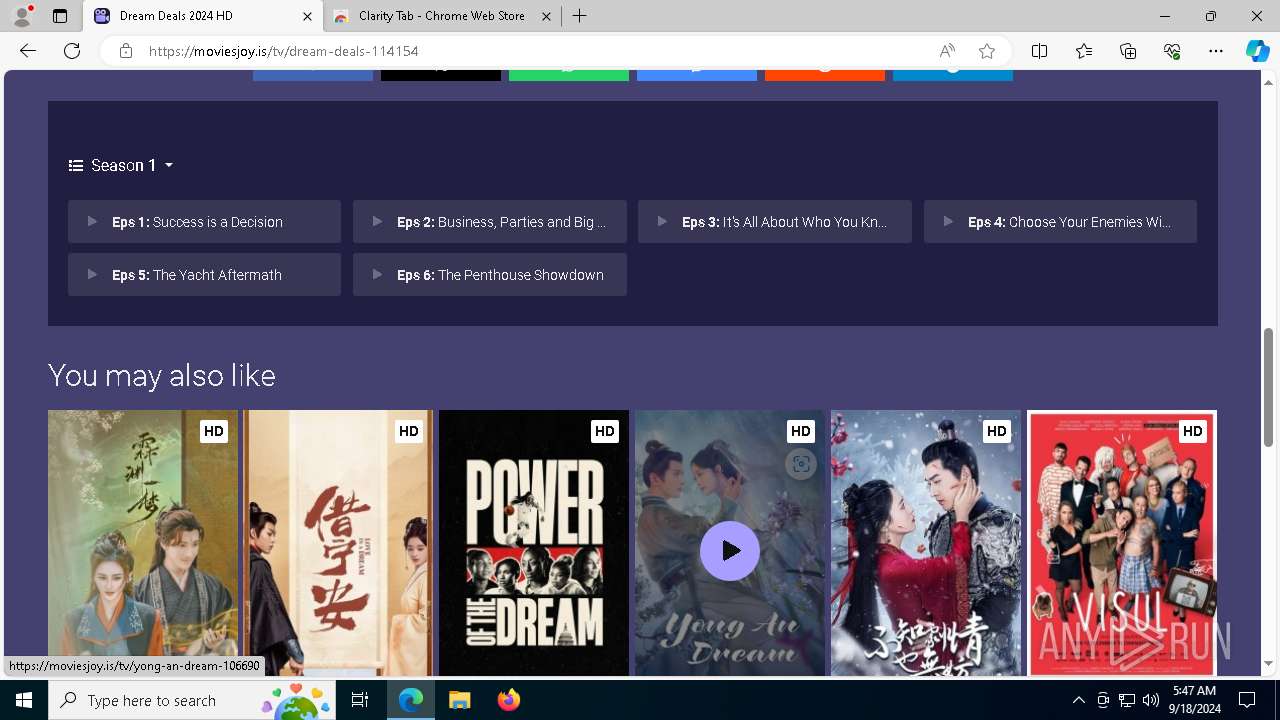Click the 'You may also like' heading

click(x=162, y=375)
